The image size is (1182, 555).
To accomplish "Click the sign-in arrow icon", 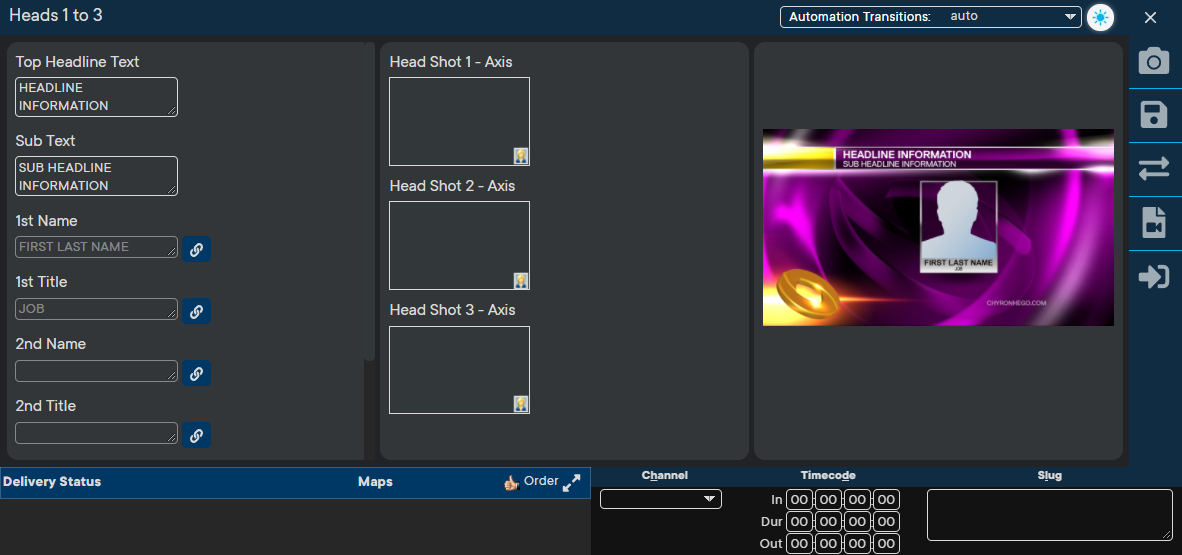I will click(1154, 277).
